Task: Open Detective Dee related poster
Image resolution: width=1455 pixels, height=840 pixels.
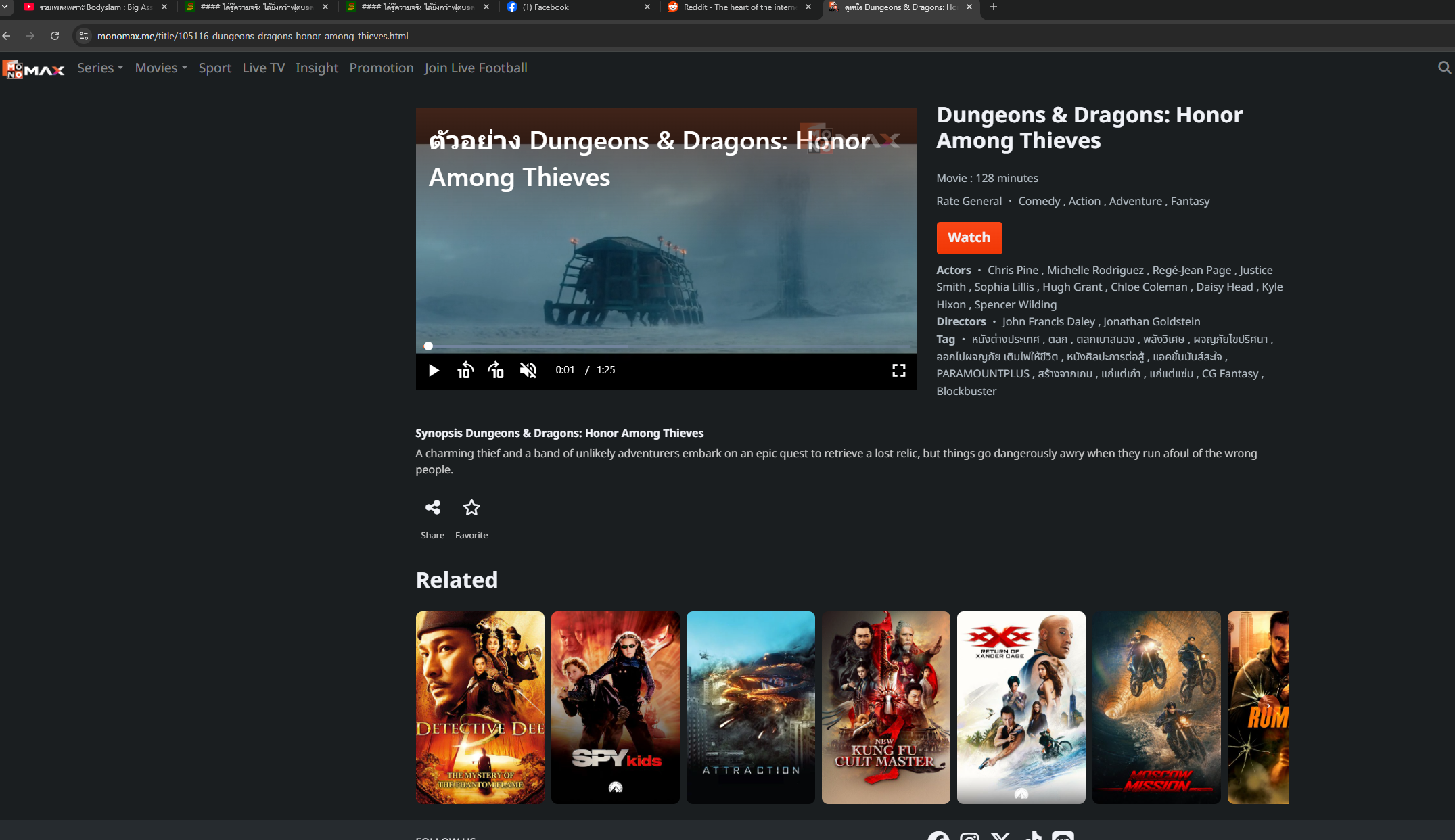Action: (480, 707)
